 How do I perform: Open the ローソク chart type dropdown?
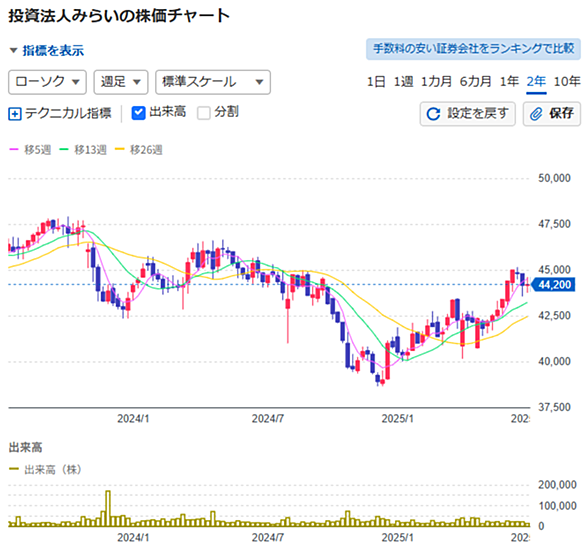47,82
